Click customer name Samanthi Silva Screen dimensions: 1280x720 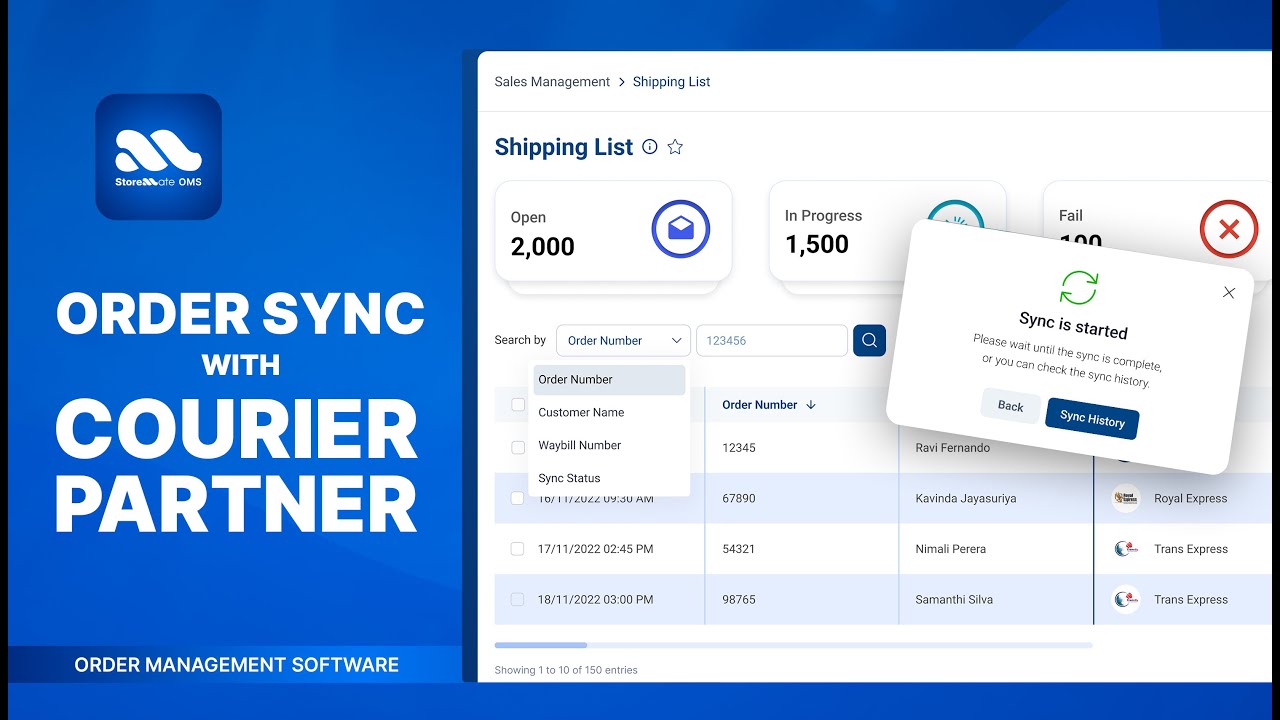pos(956,600)
